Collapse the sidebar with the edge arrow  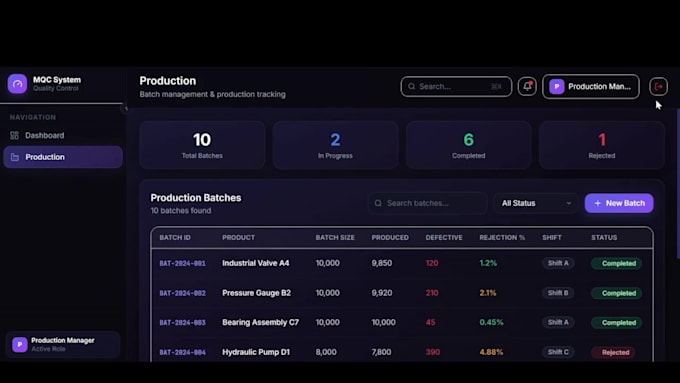pyautogui.click(x=125, y=108)
